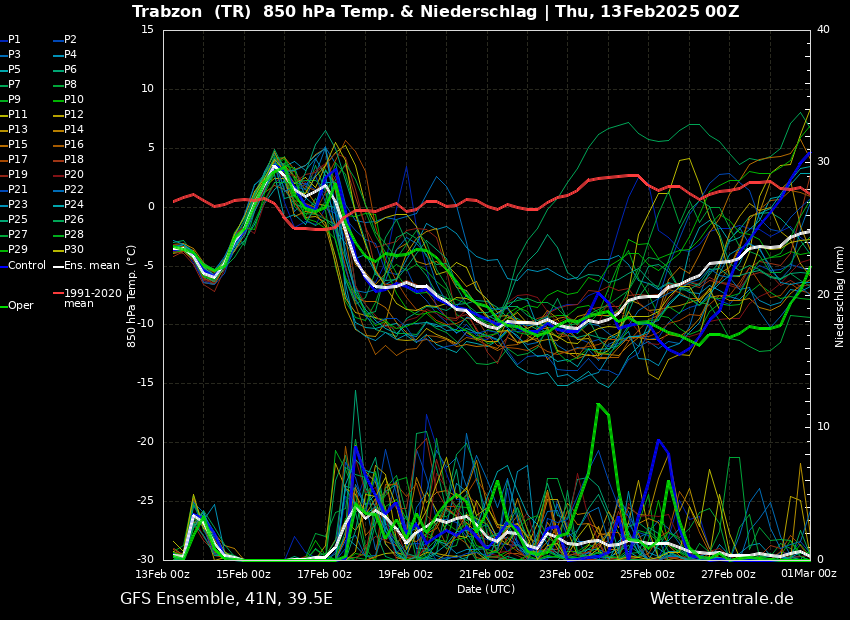Click the 21Feb 00z date label
Image resolution: width=850 pixels, height=620 pixels.
coord(486,574)
